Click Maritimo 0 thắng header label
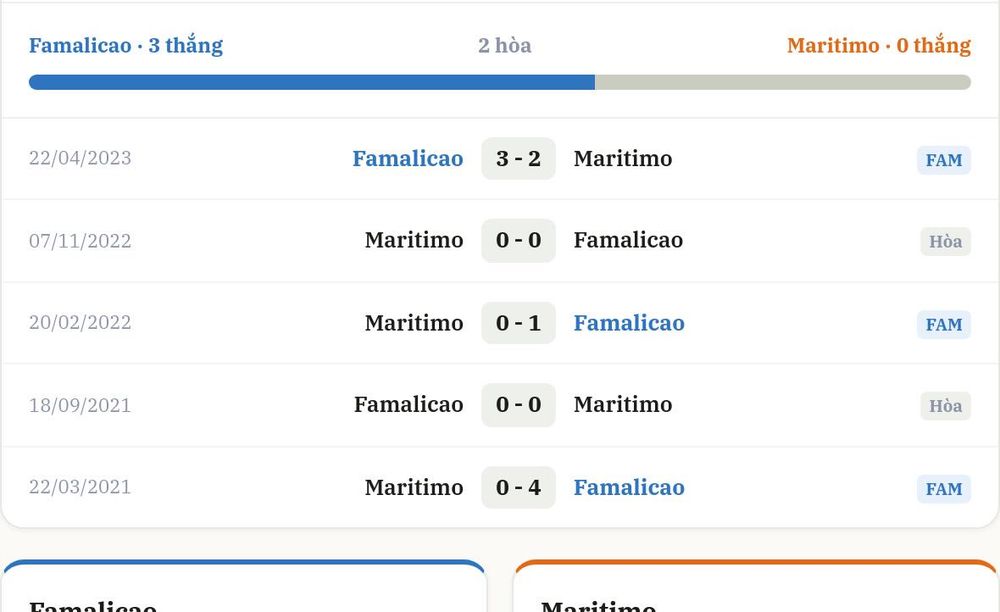The width and height of the screenshot is (1000, 612). coord(879,45)
